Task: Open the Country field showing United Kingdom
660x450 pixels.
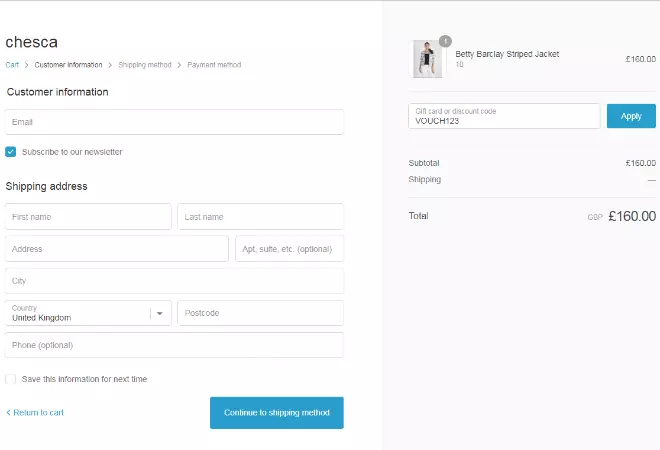Action: point(80,313)
